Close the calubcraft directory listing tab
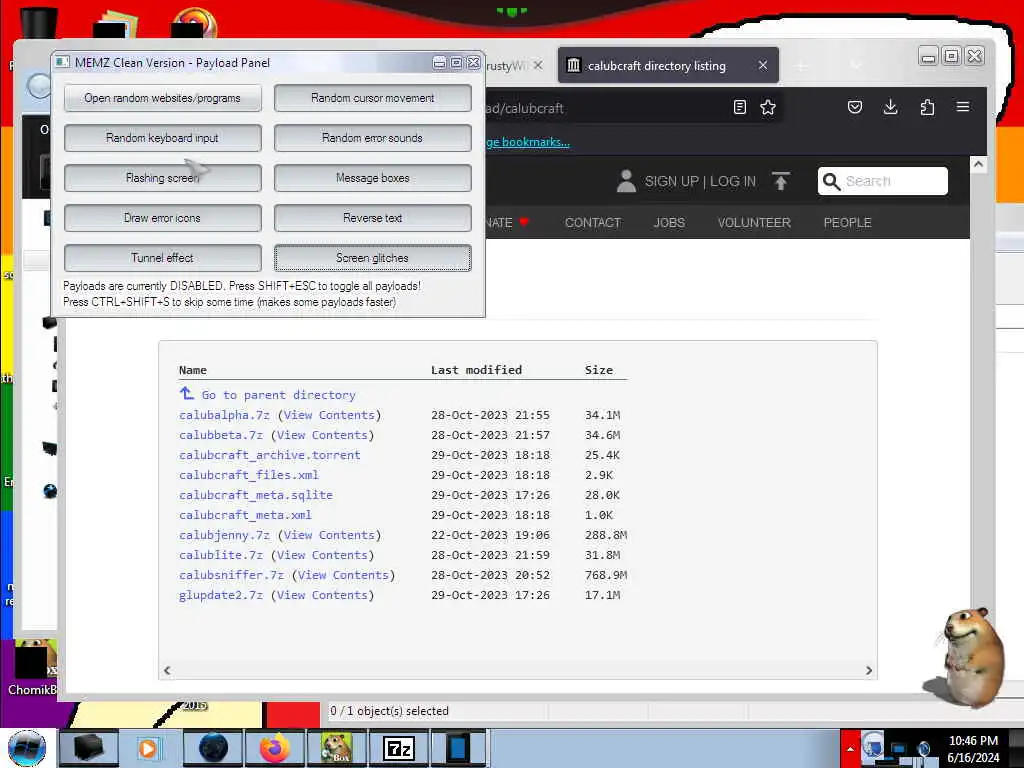 tap(763, 65)
